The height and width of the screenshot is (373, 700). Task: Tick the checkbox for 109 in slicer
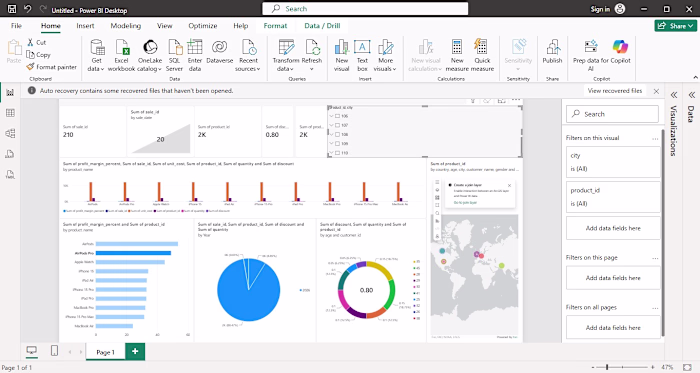click(x=338, y=144)
